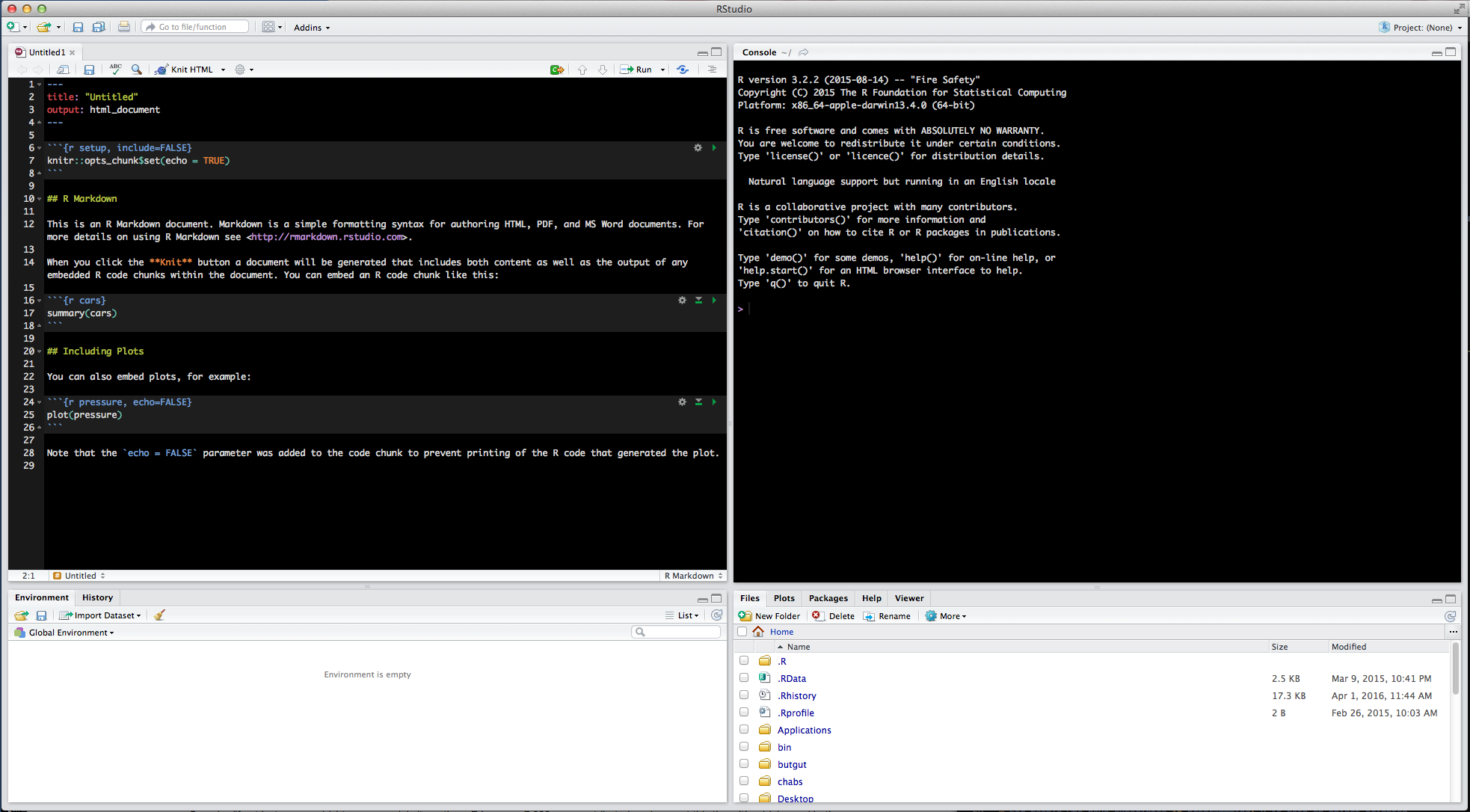Click the Delete button in Files pane
This screenshot has height=812, width=1470.
[834, 616]
